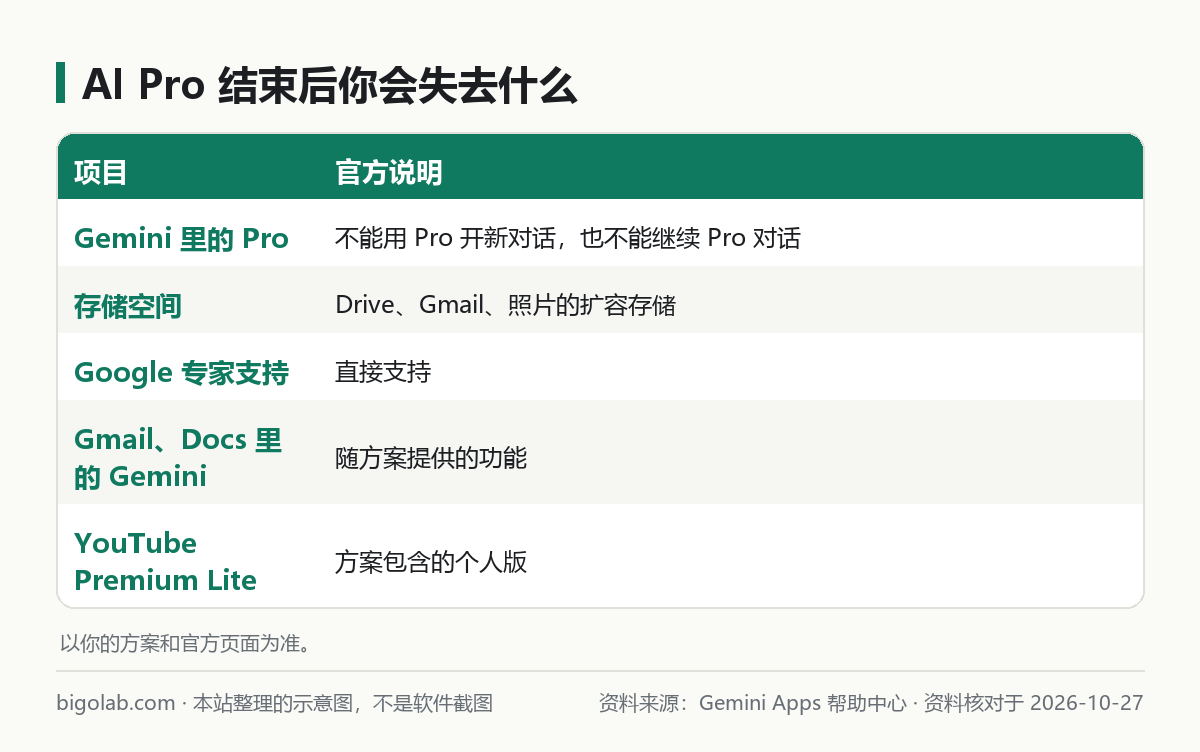Click the footer text "资料来源：Gemini Apps 帮助中心 · 资料核对于 2026-10-27"

[871, 703]
